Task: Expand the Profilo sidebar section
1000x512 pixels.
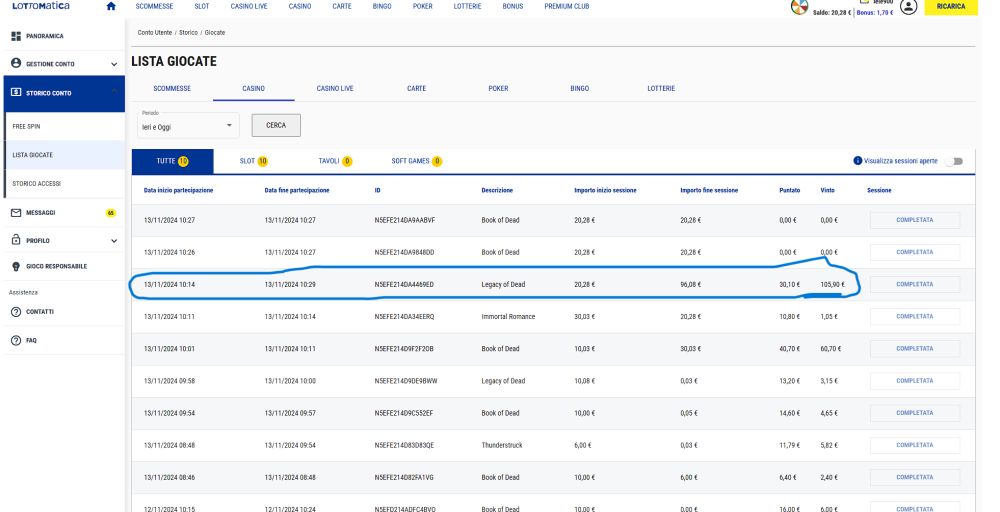Action: (114, 241)
